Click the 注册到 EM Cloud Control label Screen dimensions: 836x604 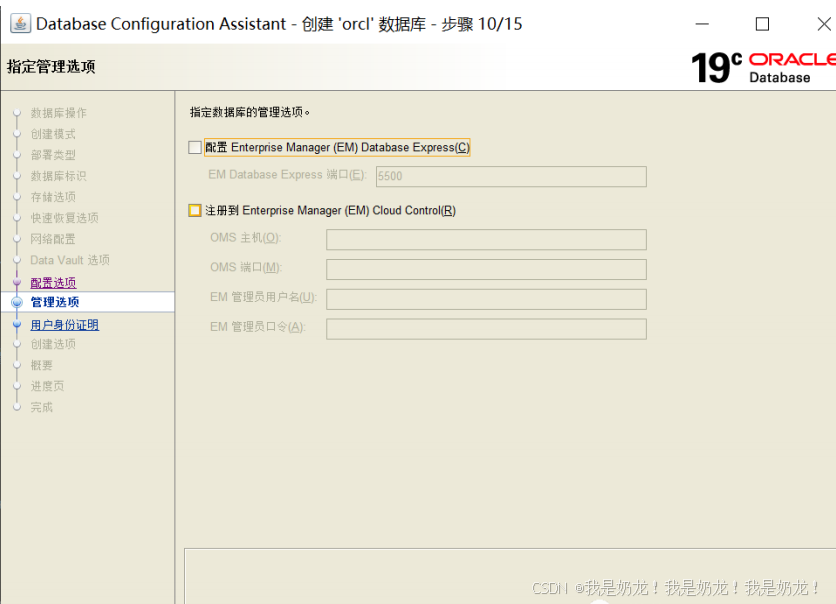click(331, 211)
